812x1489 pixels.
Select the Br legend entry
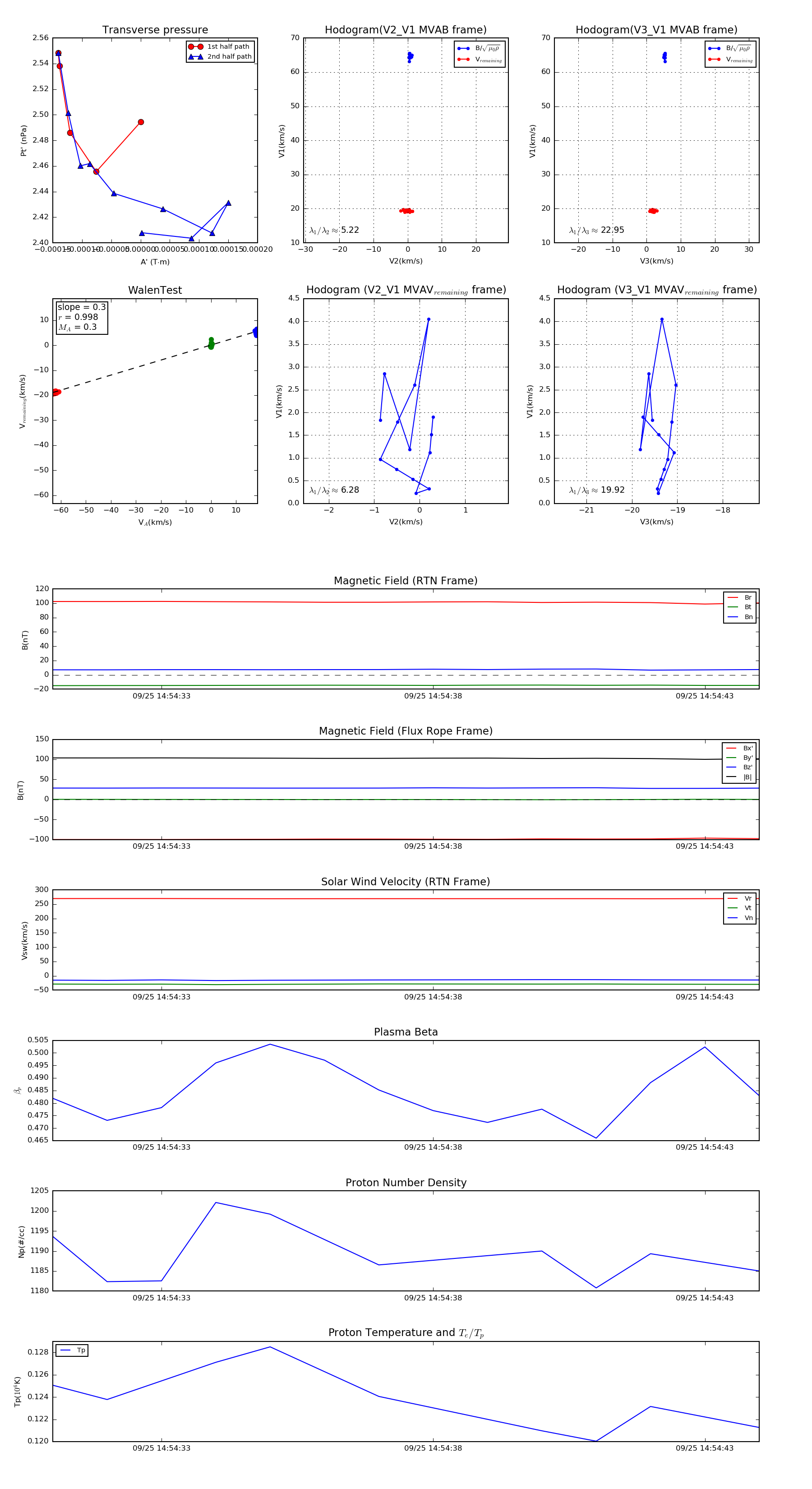pos(740,598)
